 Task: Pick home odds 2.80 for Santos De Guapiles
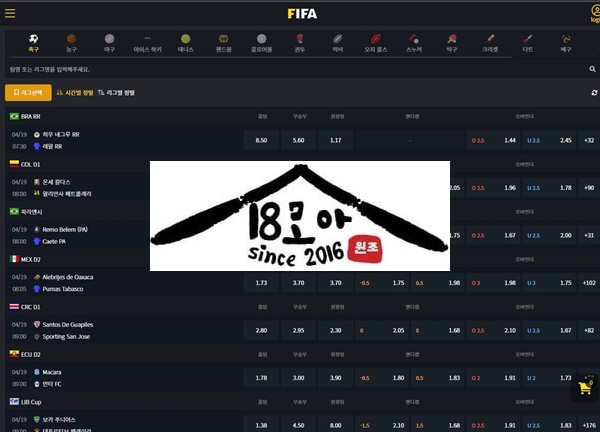click(261, 330)
